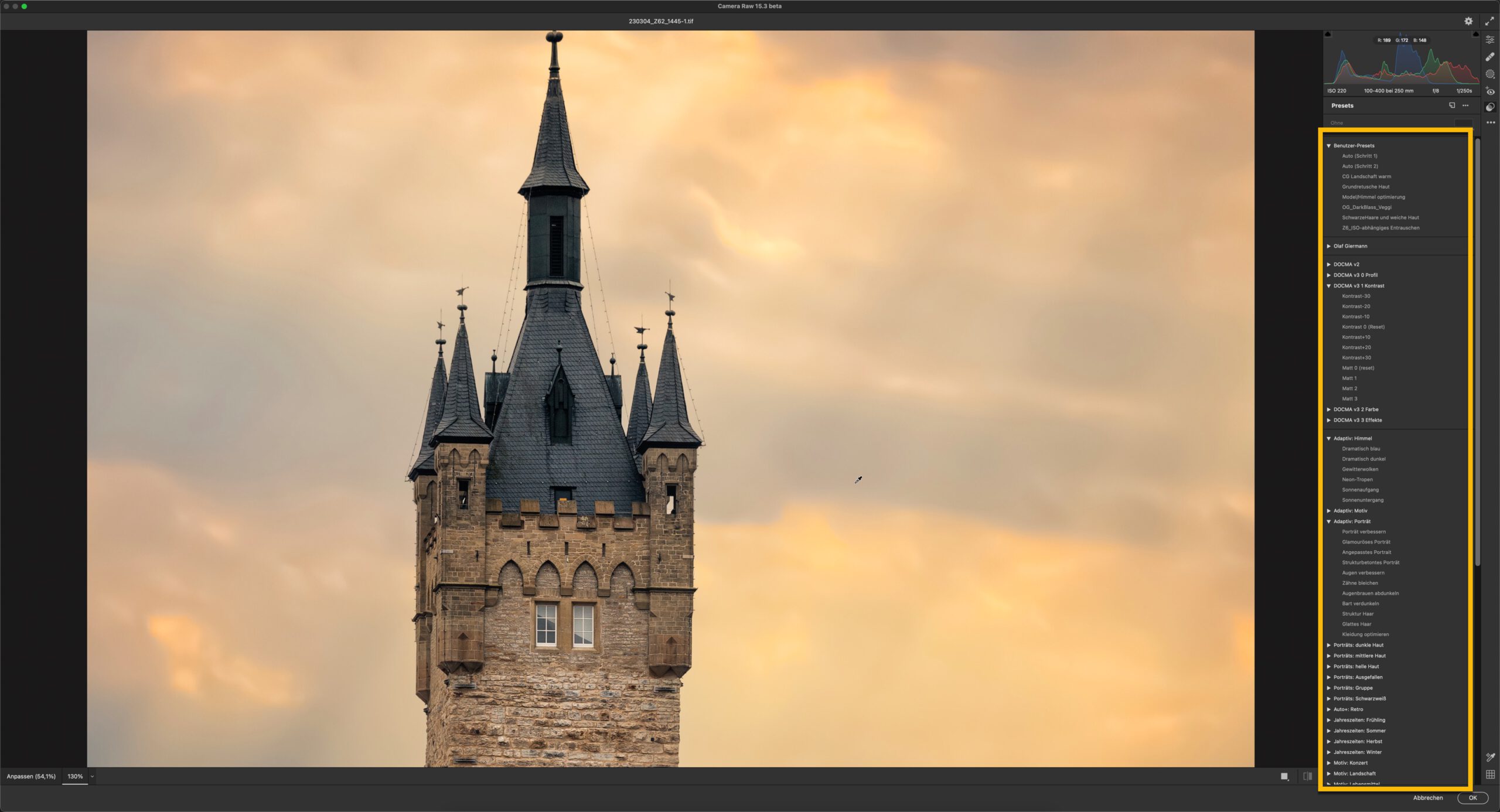Screen dimensions: 1500x812
Task: Click the create new preset icon
Action: coord(1452,105)
